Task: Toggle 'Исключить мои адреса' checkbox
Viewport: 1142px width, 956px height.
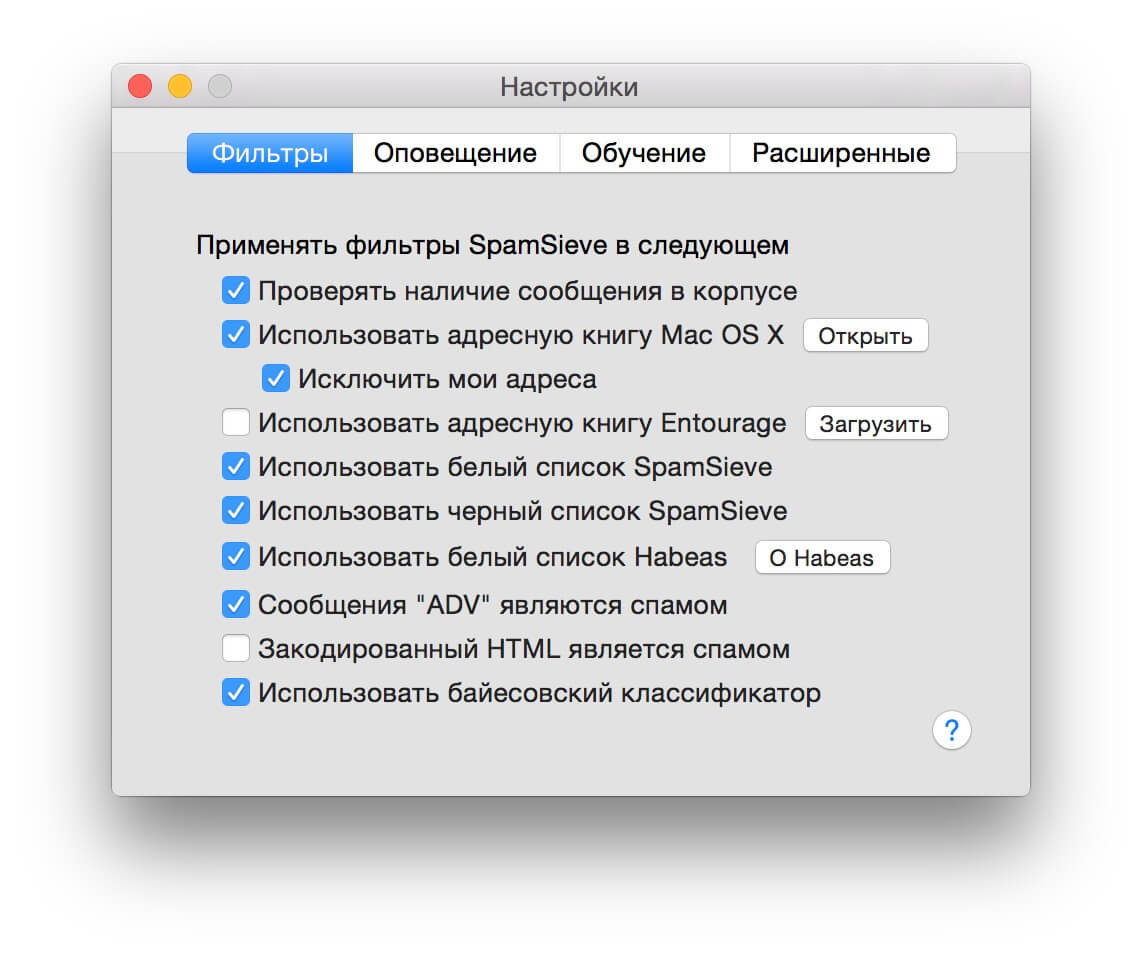Action: point(275,379)
